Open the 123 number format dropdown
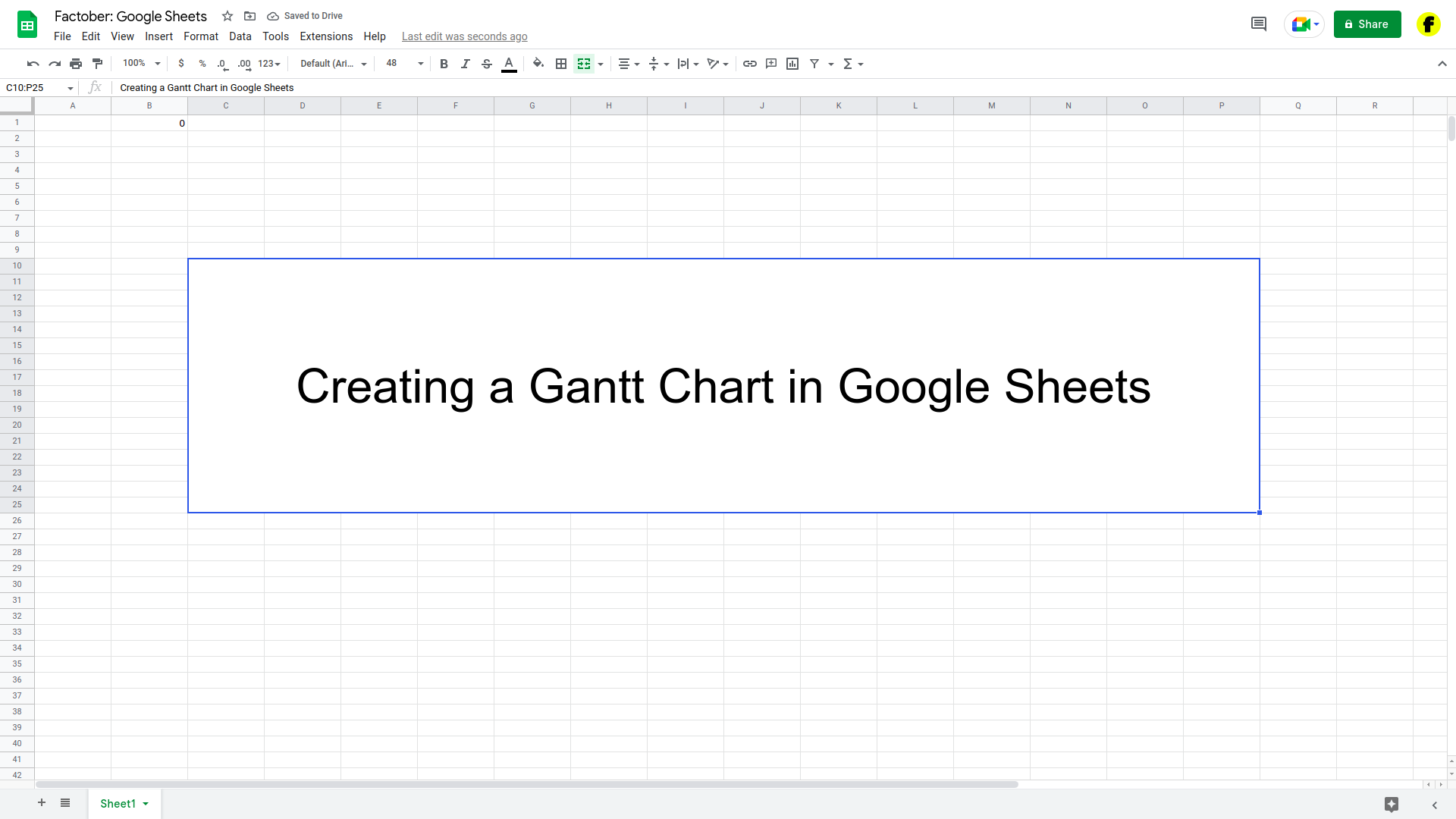 click(x=269, y=64)
